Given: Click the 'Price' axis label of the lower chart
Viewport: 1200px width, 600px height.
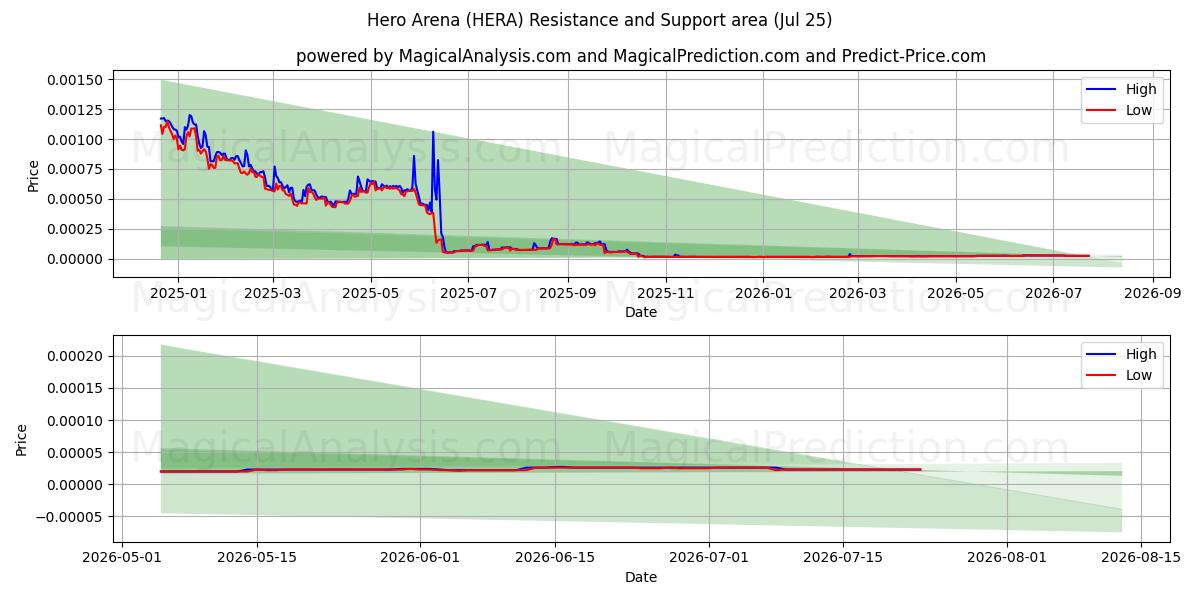Looking at the screenshot, I should coord(22,440).
